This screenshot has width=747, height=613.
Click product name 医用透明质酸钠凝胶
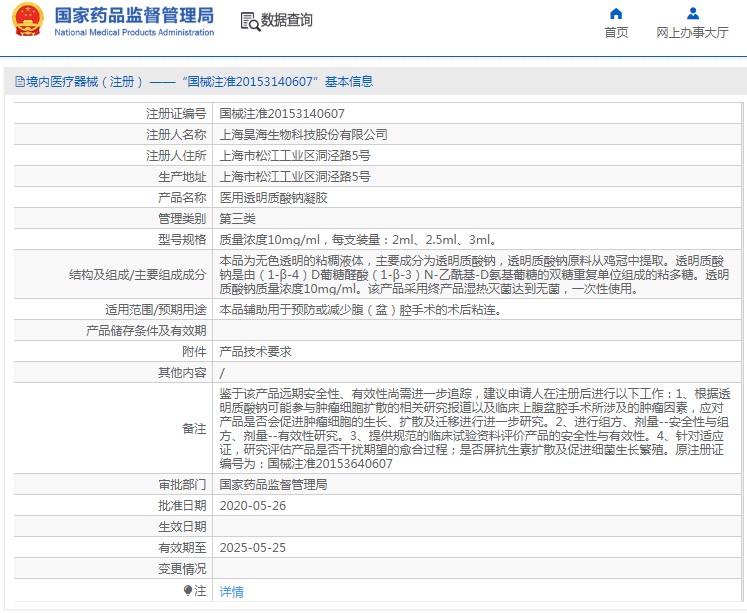273,198
